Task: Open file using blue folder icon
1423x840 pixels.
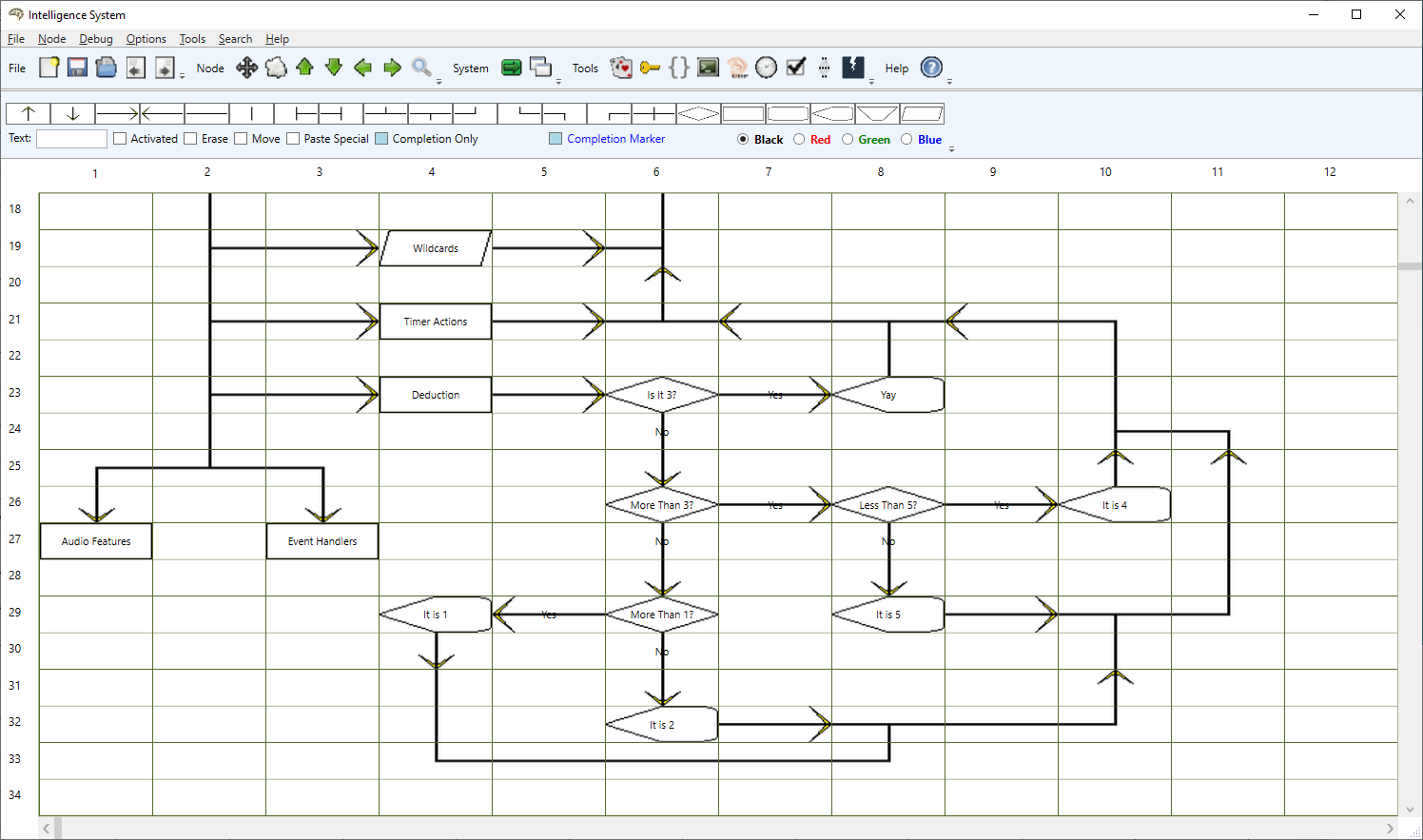Action: (107, 68)
